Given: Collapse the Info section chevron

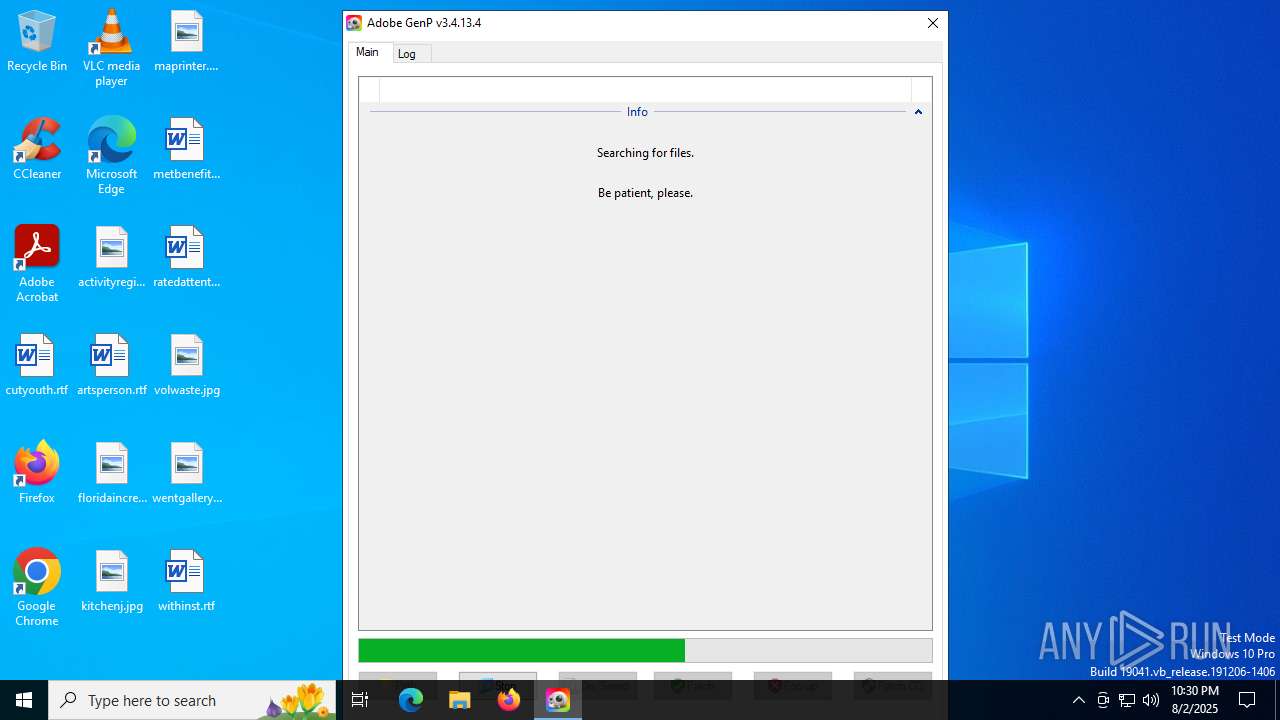Looking at the screenshot, I should (x=918, y=112).
